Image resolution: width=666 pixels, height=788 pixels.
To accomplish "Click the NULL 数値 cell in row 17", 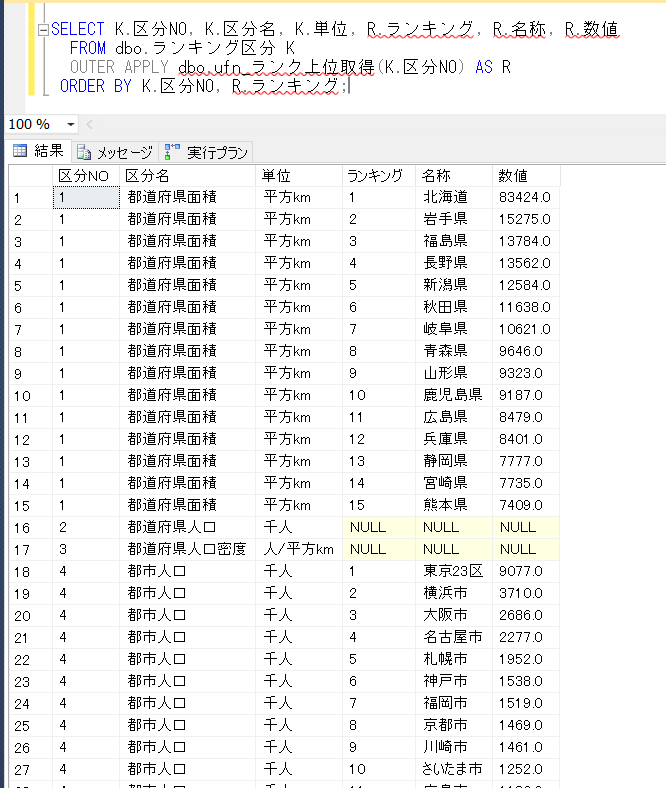I will (x=526, y=549).
